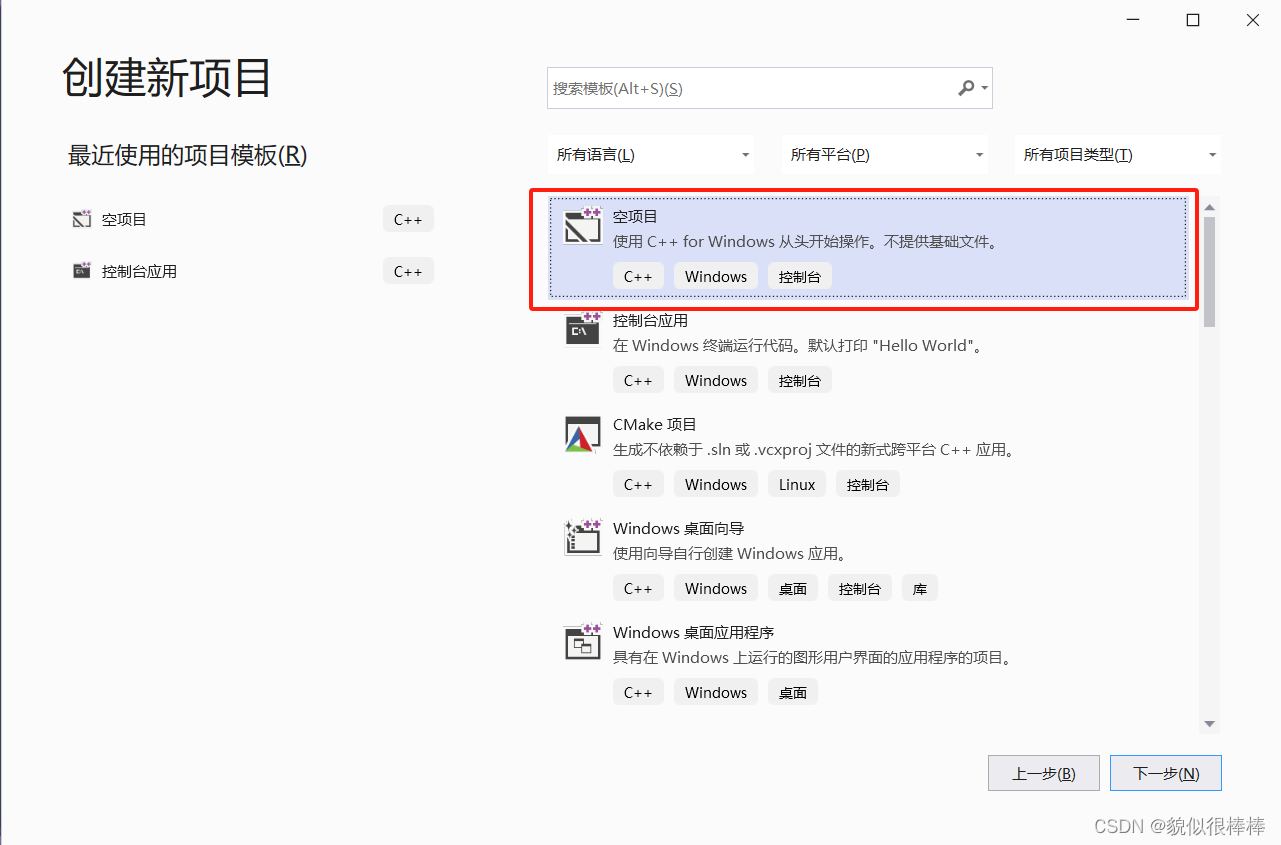
Task: Click the CMake 项目 template icon
Action: pyautogui.click(x=583, y=434)
